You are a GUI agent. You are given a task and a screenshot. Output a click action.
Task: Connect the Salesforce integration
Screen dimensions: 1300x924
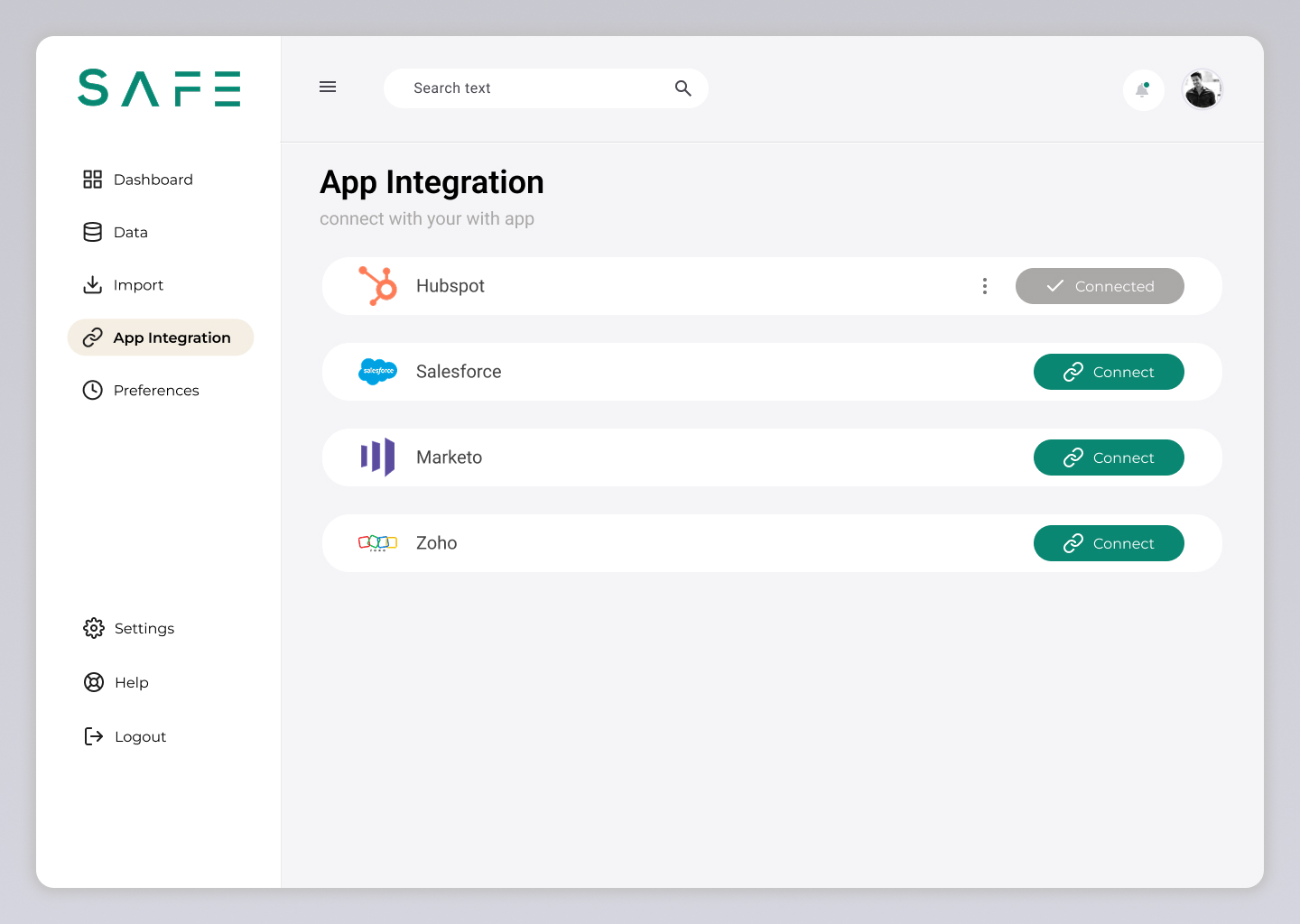1108,372
